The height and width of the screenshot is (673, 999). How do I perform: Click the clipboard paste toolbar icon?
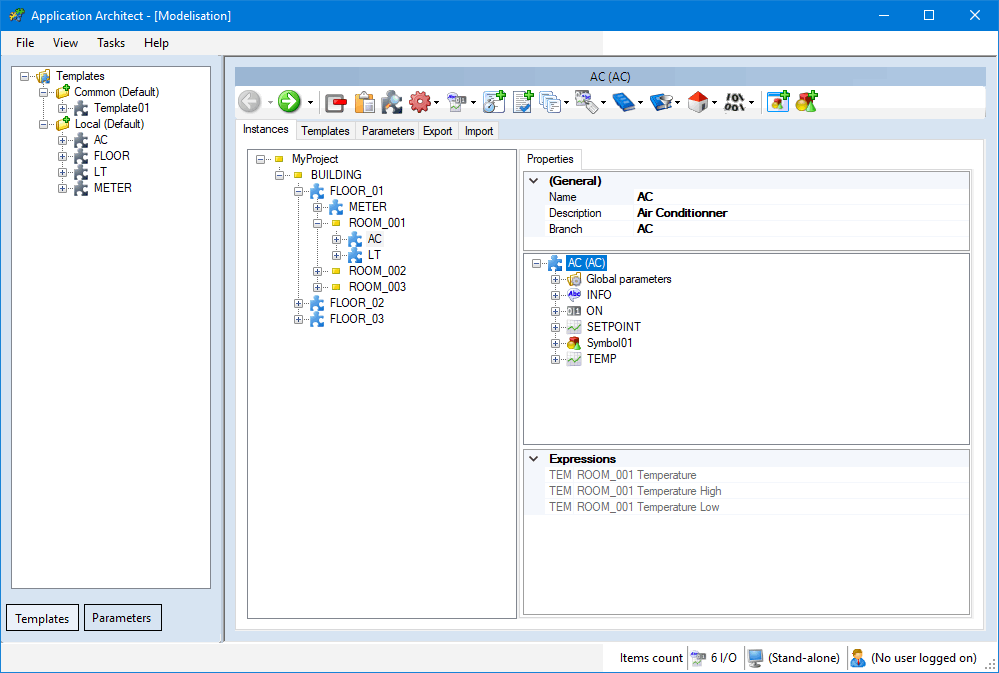[x=364, y=102]
